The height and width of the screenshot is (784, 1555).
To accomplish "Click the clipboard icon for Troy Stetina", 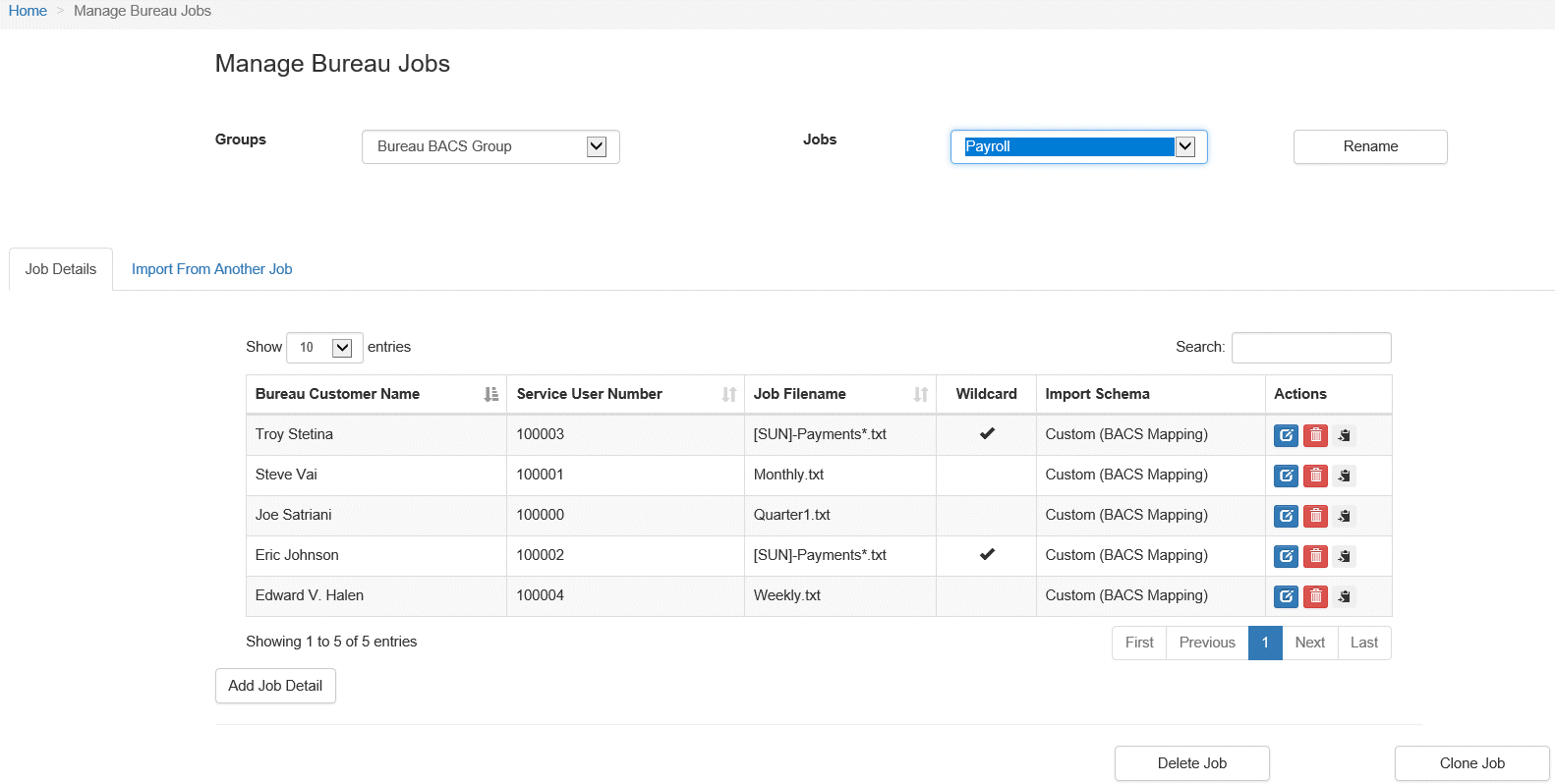I will click(x=1345, y=435).
